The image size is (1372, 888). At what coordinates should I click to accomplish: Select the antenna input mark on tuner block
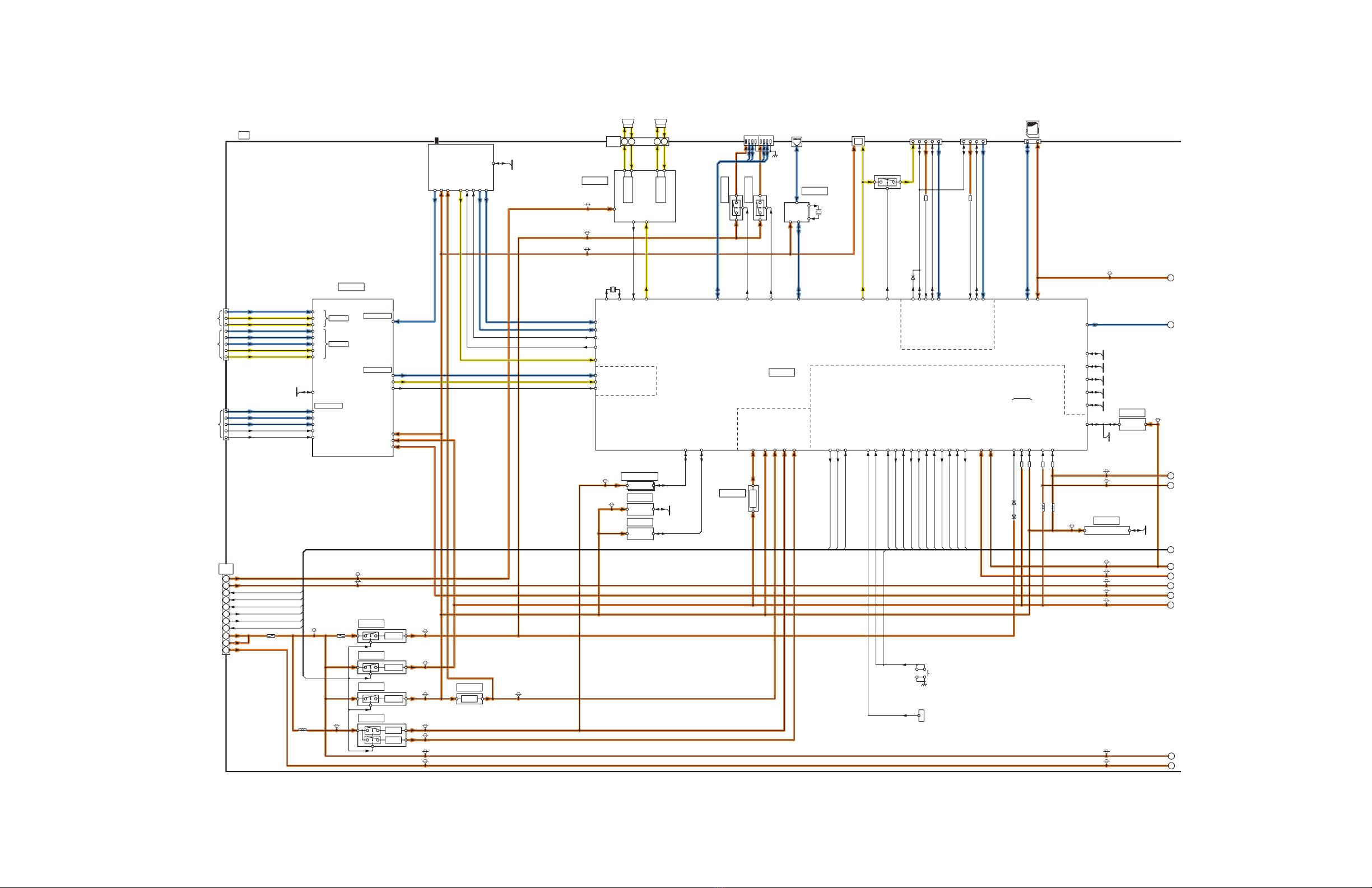click(436, 141)
